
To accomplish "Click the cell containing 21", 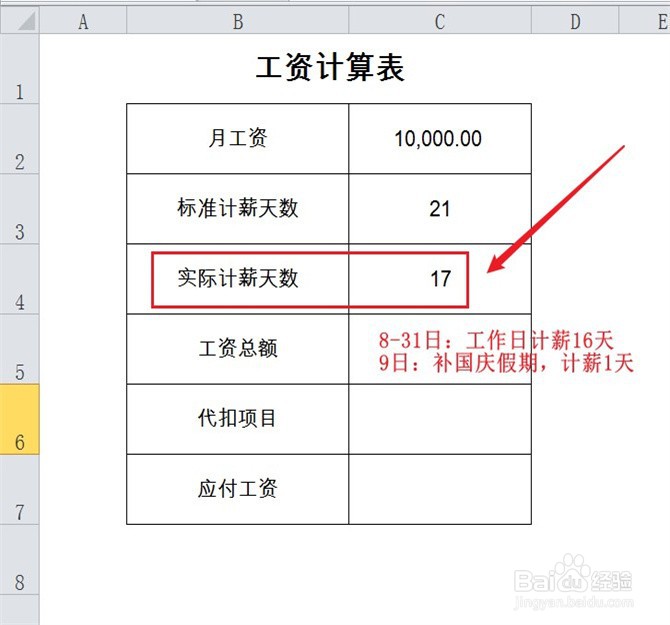I will point(440,209).
